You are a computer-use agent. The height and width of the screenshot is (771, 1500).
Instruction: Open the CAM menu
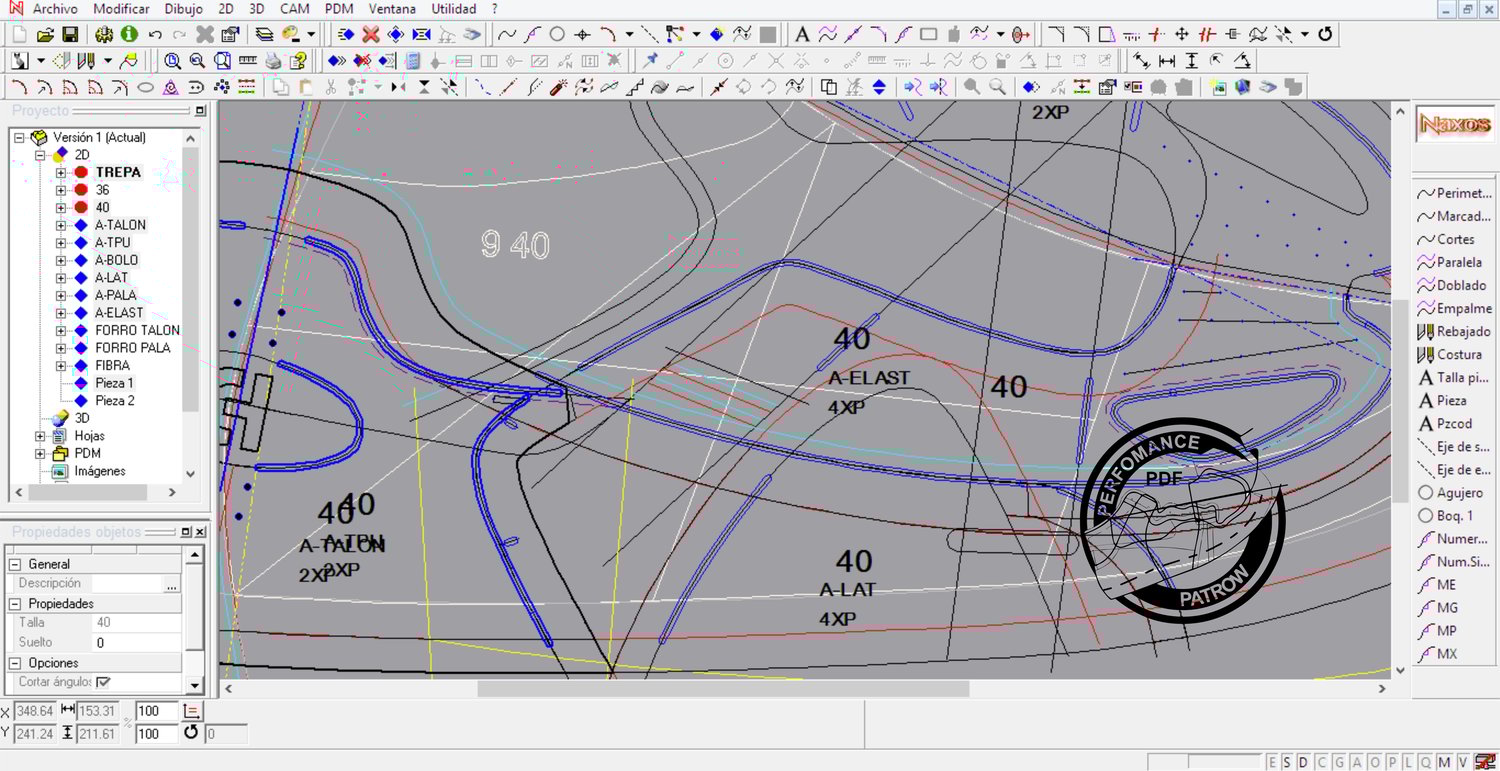pyautogui.click(x=294, y=9)
